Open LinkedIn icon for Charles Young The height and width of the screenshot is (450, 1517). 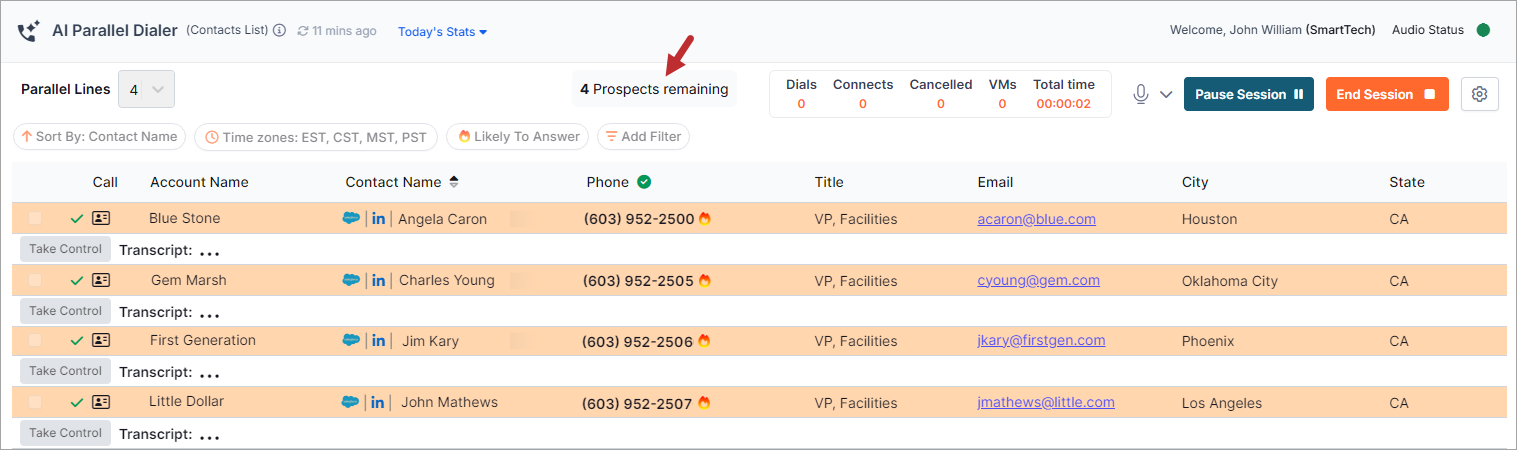coord(378,280)
